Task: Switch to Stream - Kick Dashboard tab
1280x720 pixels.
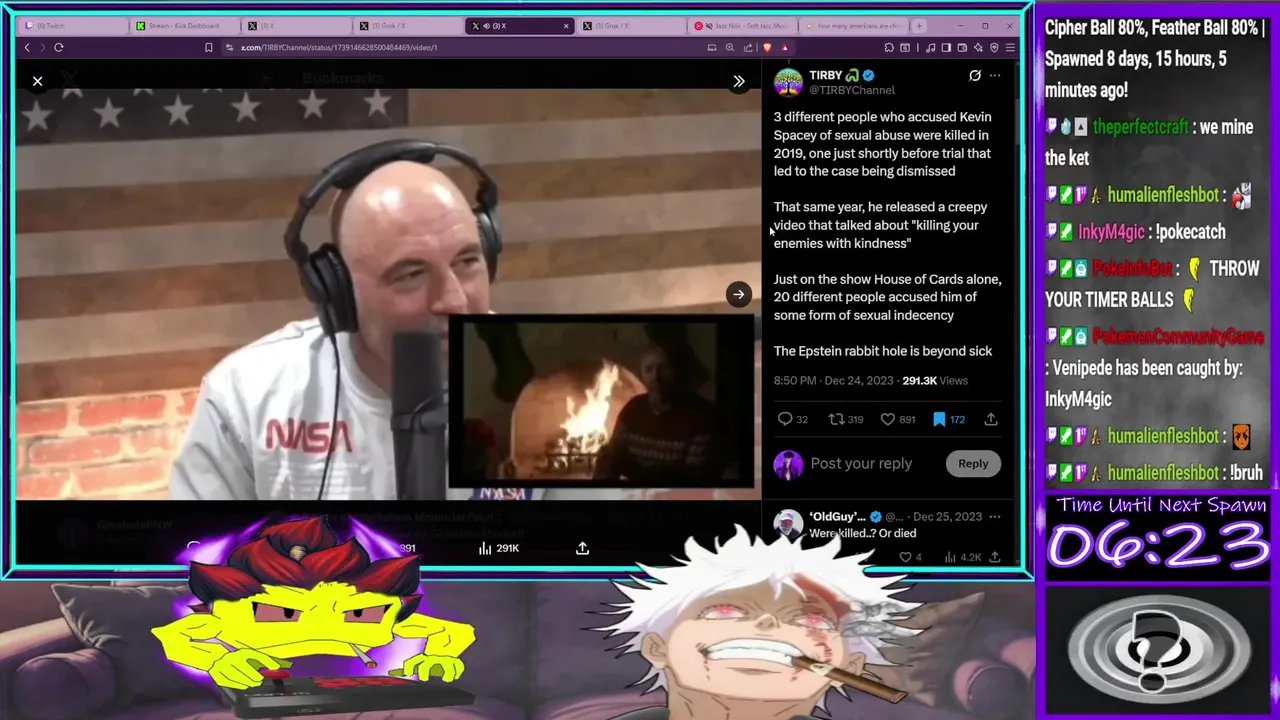Action: [183, 25]
